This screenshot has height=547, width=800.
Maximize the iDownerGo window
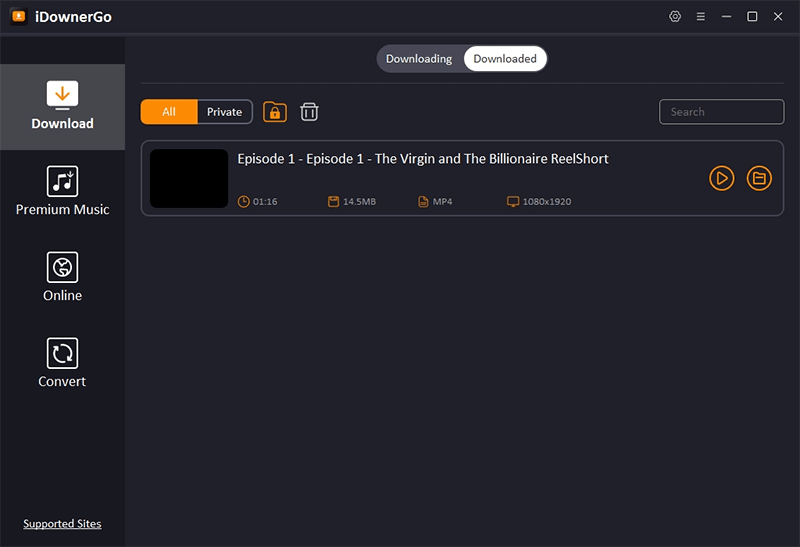tap(752, 16)
